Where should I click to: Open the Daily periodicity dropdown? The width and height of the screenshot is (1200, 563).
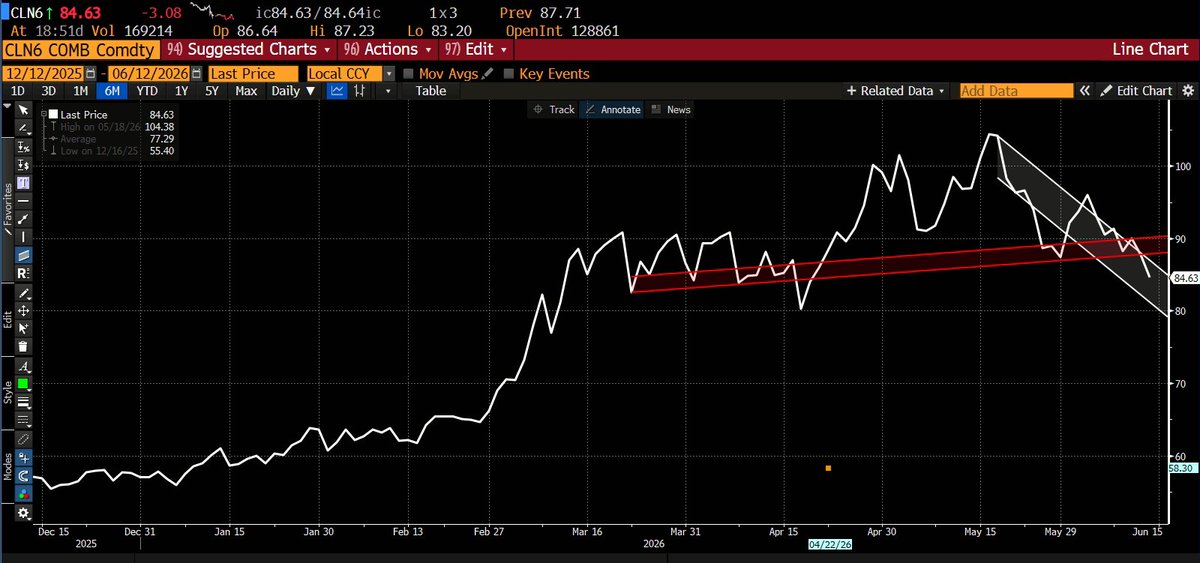294,90
